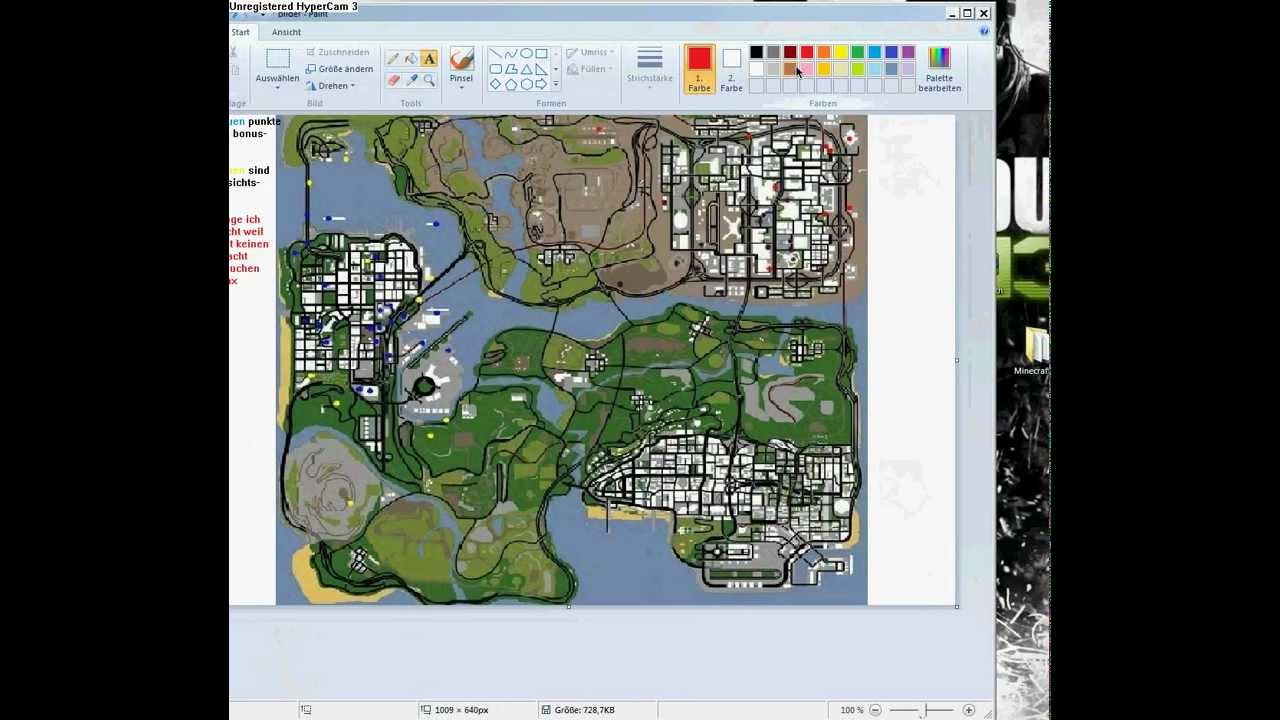Choose the Diamond shape
The image size is (1280, 720).
coord(495,84)
